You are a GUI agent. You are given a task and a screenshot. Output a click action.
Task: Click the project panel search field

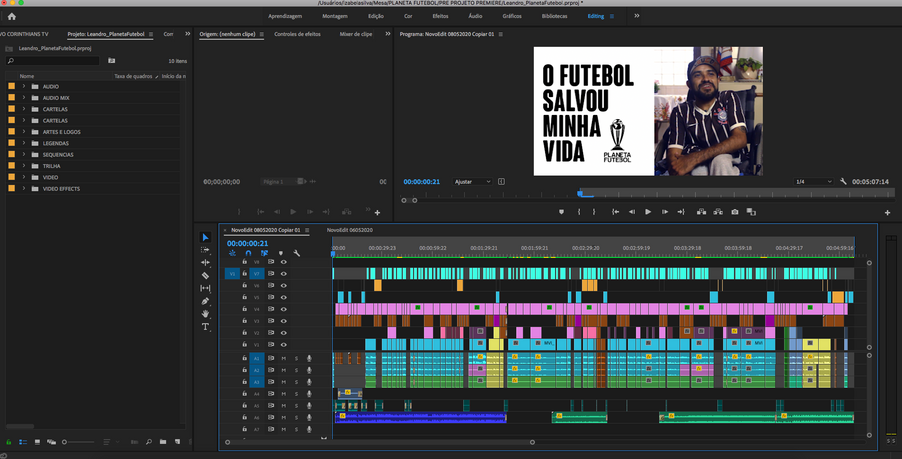(55, 61)
